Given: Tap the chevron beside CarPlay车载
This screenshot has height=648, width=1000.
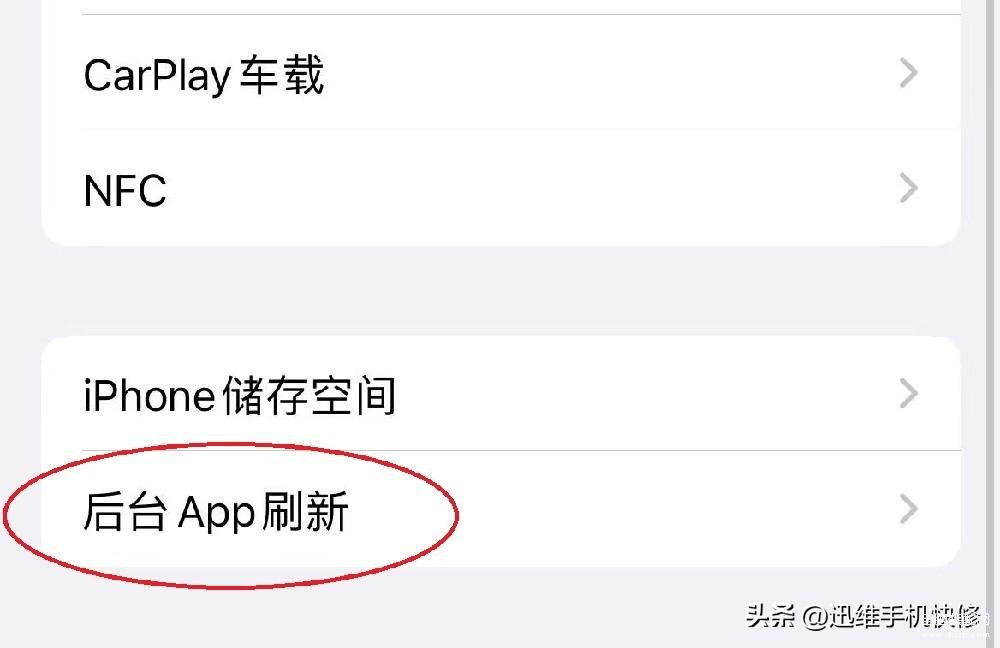Looking at the screenshot, I should coord(908,73).
